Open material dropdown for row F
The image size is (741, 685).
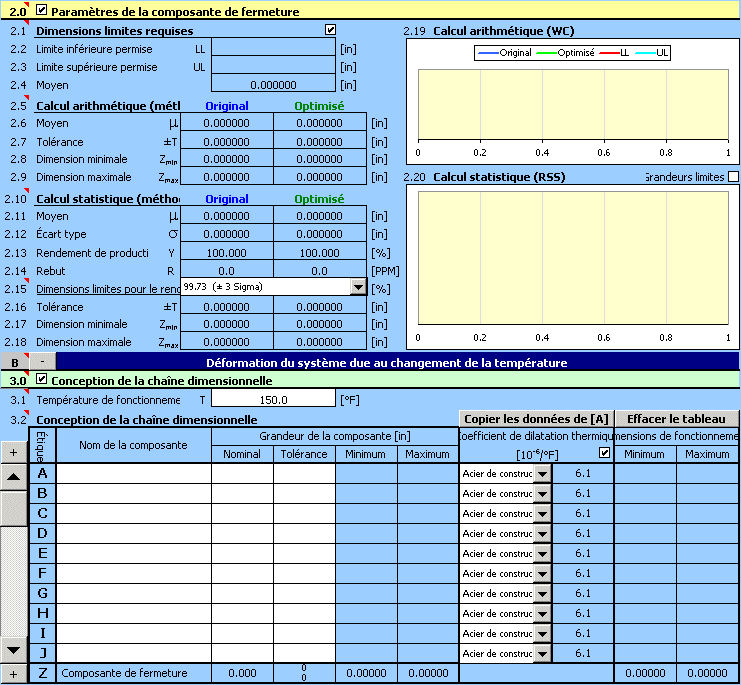543,574
